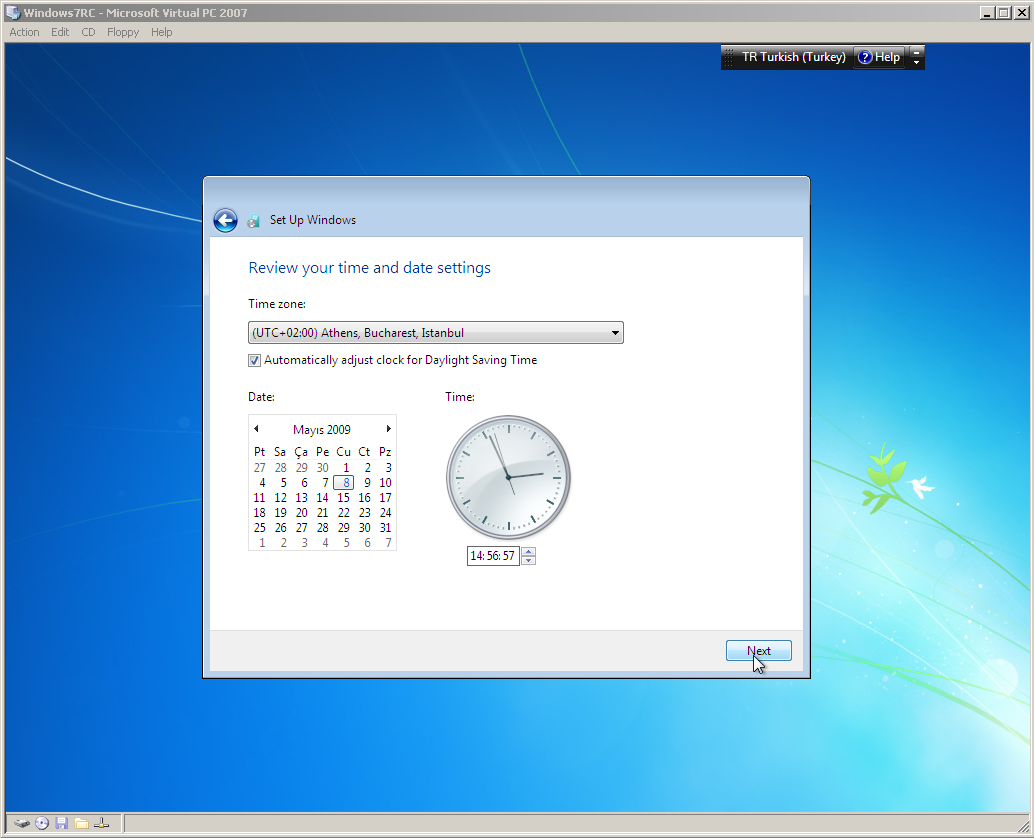Go to previous month in calendar
Viewport: 1034px width, 838px height.
[x=256, y=429]
